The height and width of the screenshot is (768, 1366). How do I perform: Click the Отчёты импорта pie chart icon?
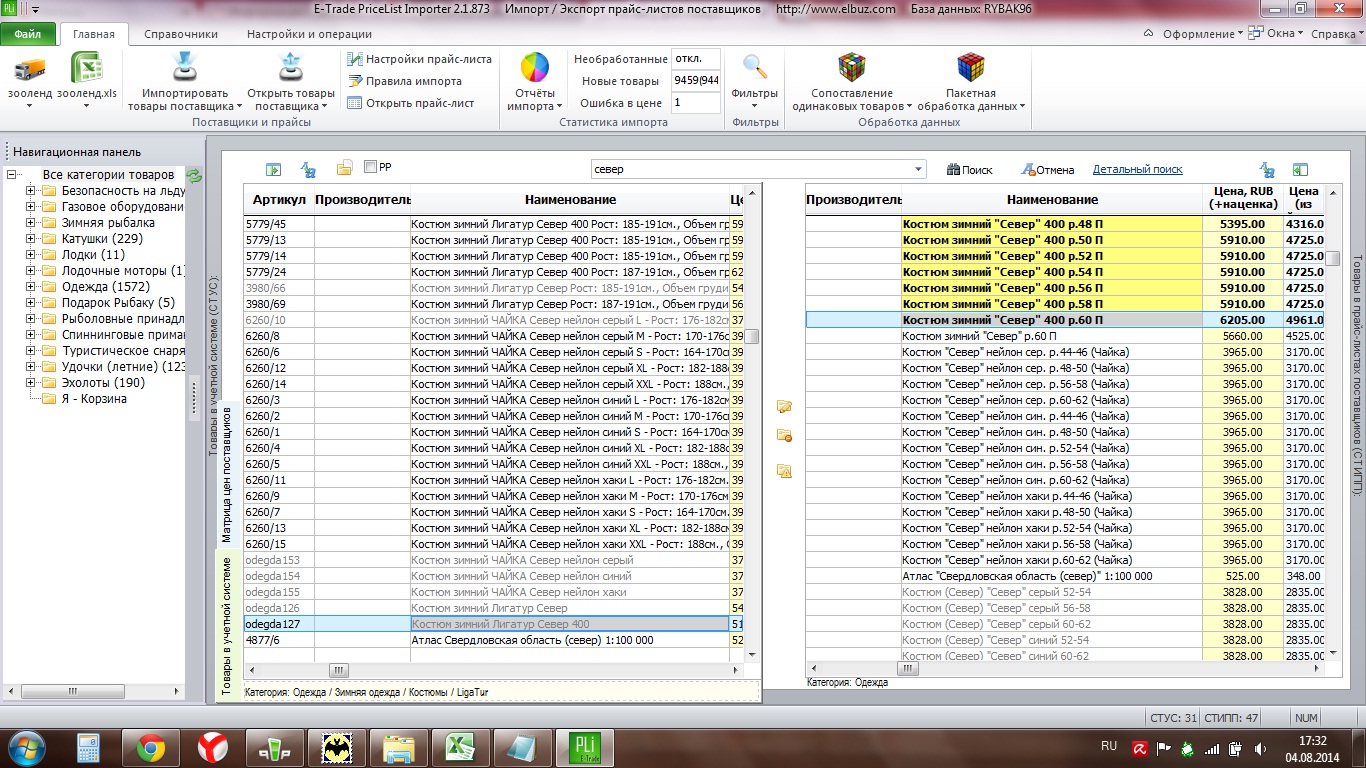[535, 68]
